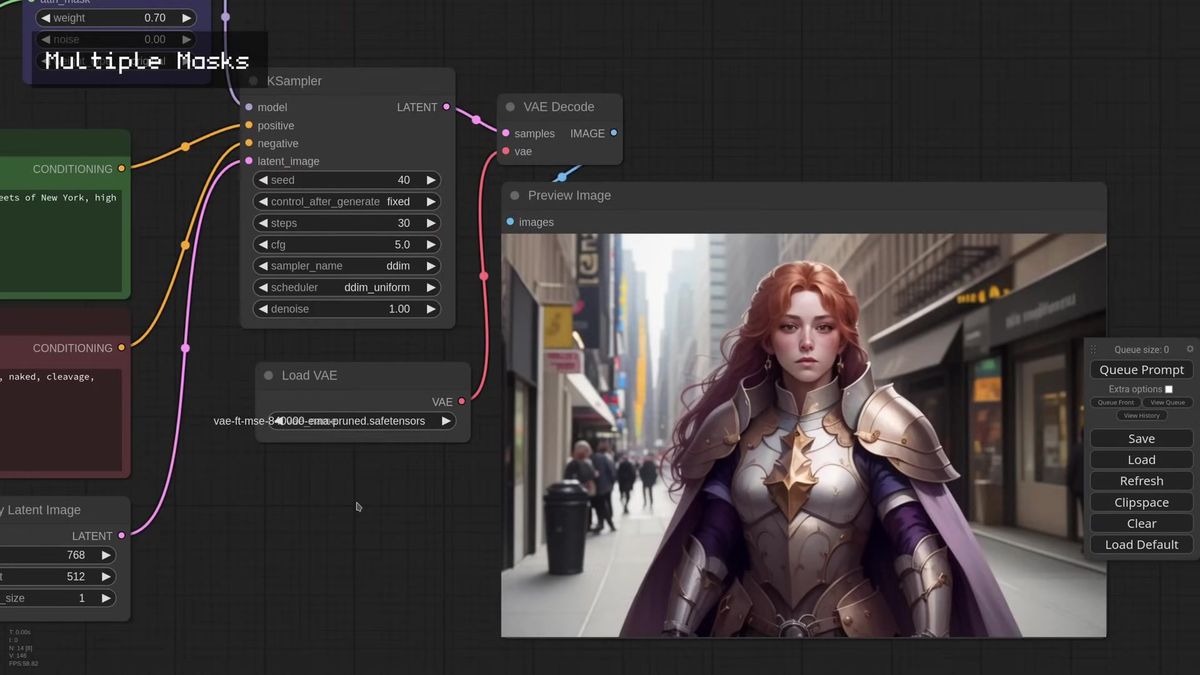Image resolution: width=1200 pixels, height=675 pixels.
Task: Increase cfg with the right arrow
Action: 431,245
